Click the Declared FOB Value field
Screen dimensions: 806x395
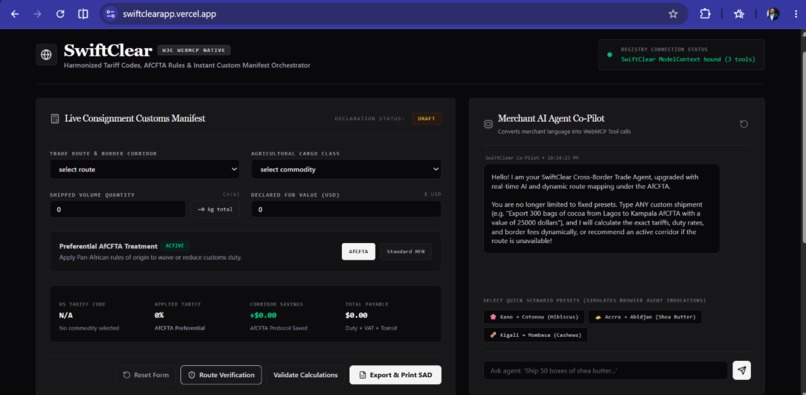coord(346,209)
